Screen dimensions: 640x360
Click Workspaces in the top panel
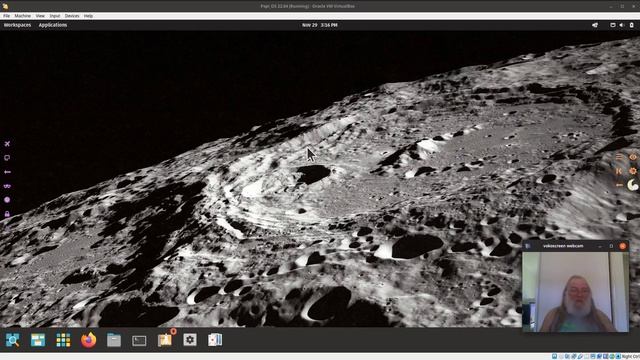click(x=17, y=25)
